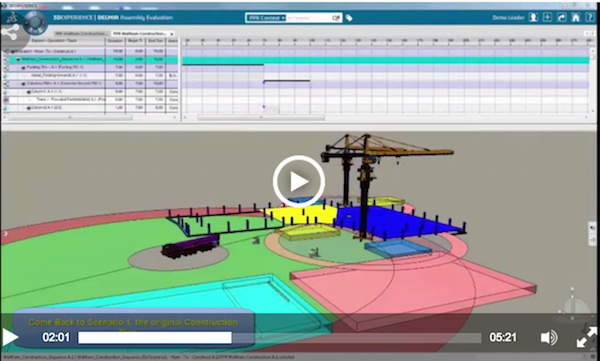Click the small play button at bottom left
The height and width of the screenshot is (361, 600).
pyautogui.click(x=10, y=337)
